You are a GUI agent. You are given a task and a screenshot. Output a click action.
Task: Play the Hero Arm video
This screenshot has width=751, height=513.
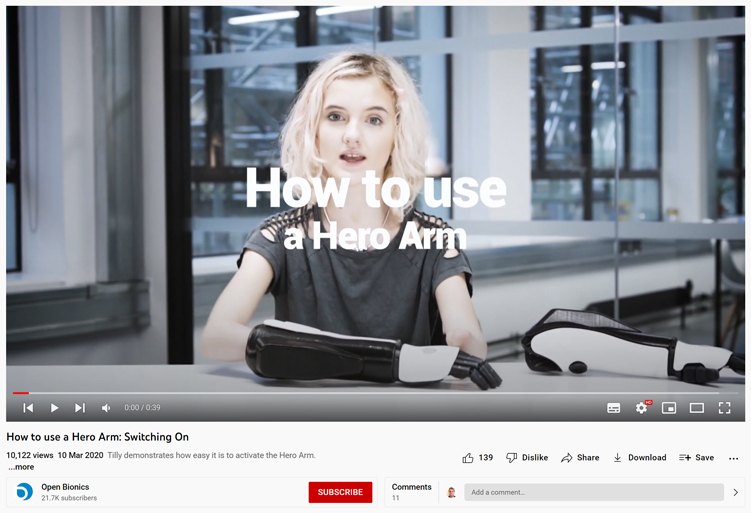click(54, 408)
